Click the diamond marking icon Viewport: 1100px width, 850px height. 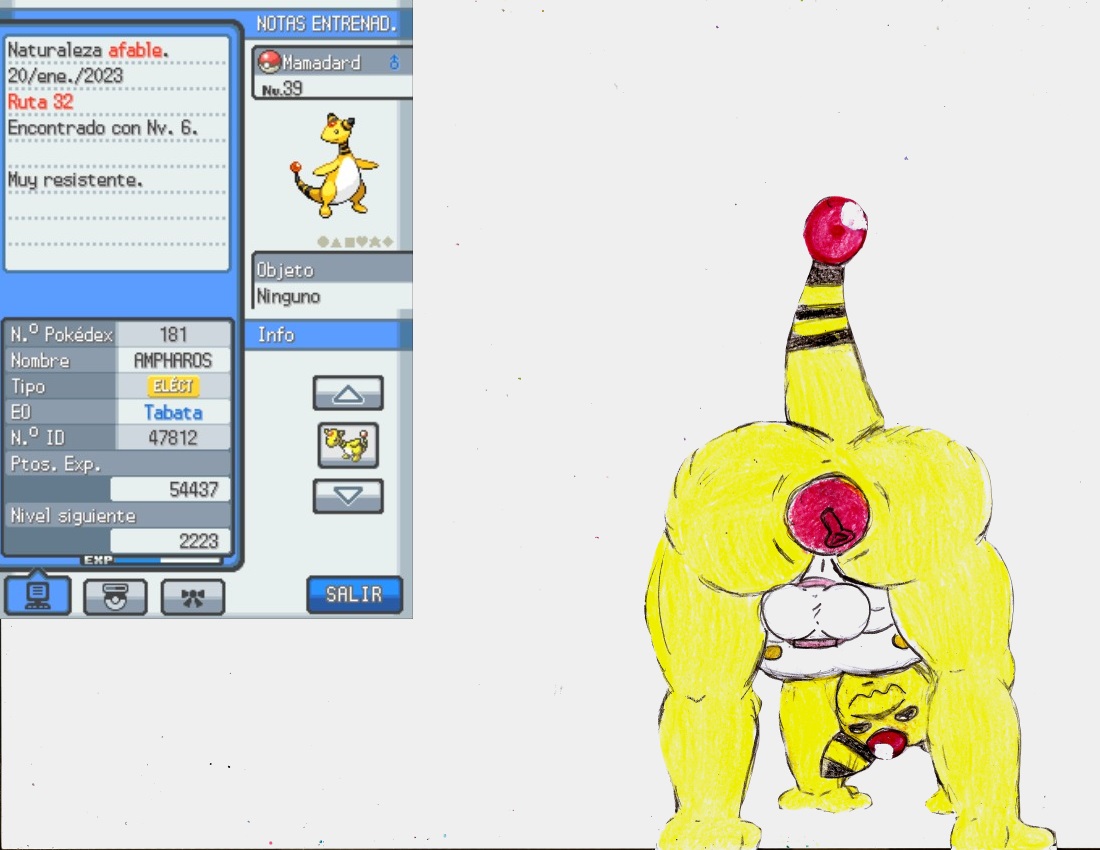coord(387,242)
